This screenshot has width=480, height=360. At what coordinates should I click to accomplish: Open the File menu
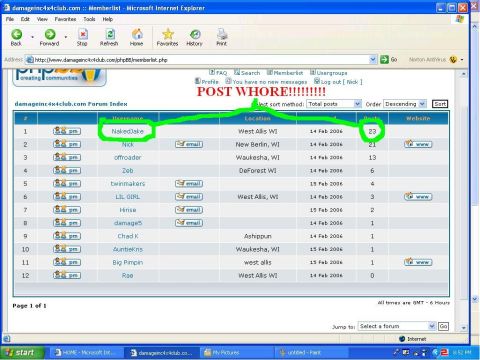click(x=10, y=19)
